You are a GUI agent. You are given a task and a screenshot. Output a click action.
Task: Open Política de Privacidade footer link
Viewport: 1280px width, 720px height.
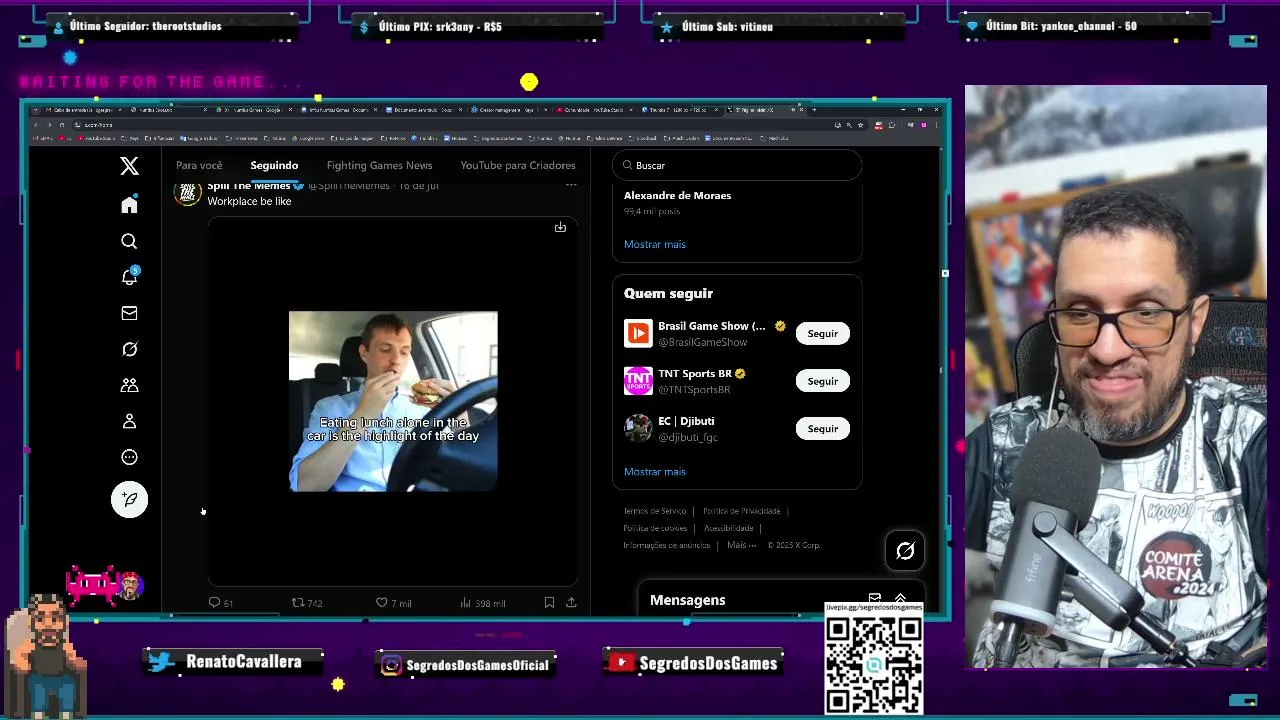741,511
